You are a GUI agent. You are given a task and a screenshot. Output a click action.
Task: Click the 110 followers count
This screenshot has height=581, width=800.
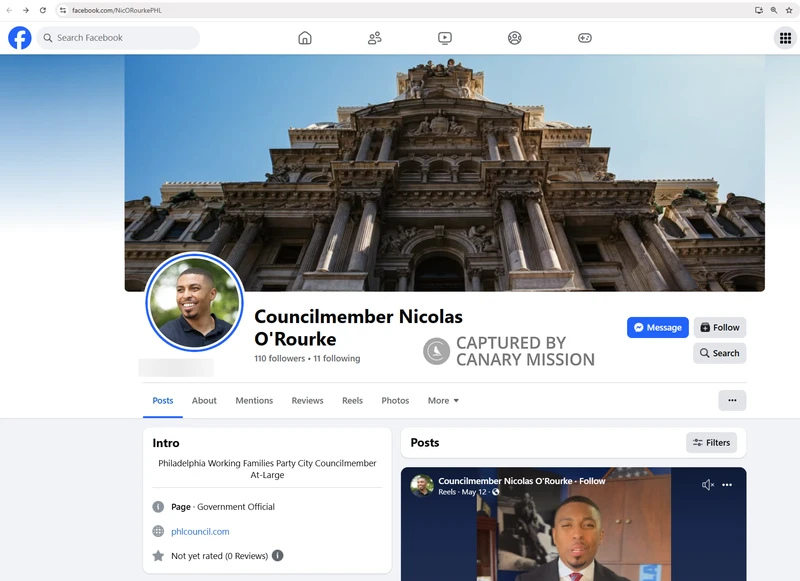280,358
